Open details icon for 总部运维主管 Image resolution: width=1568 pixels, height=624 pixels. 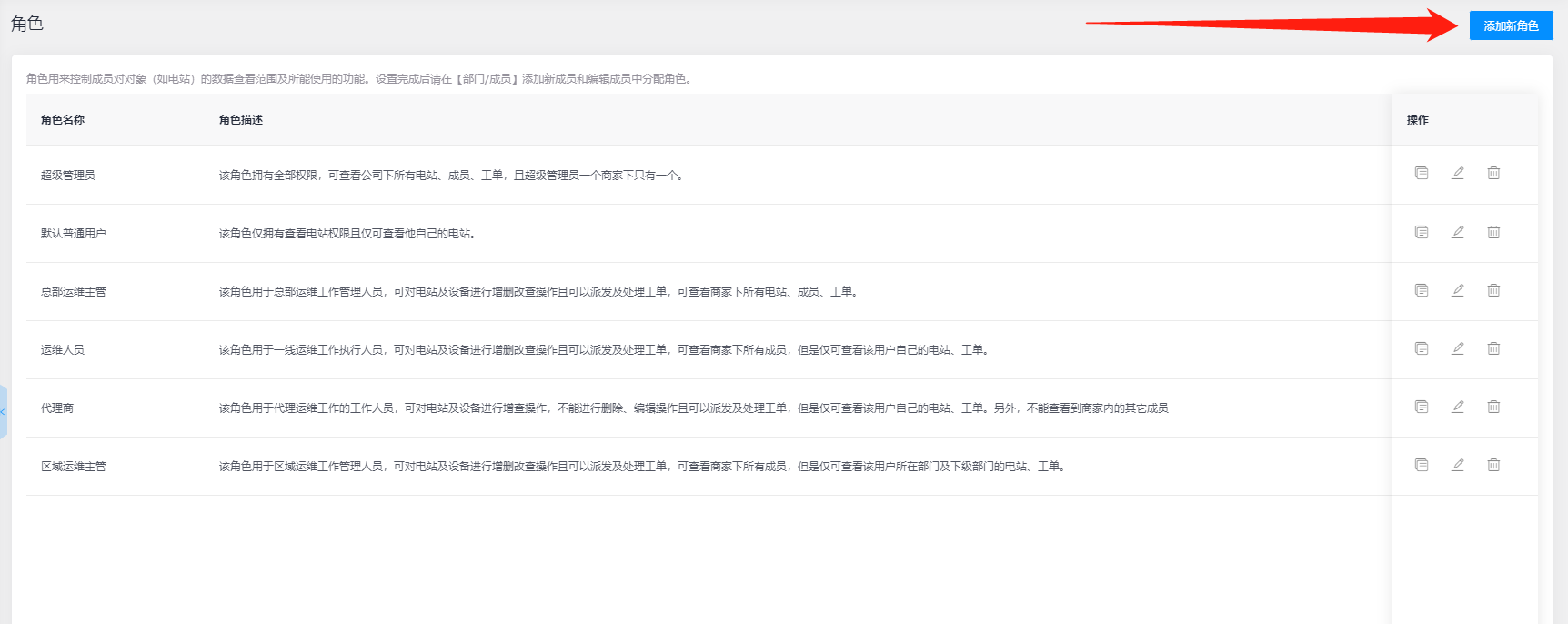1422,290
